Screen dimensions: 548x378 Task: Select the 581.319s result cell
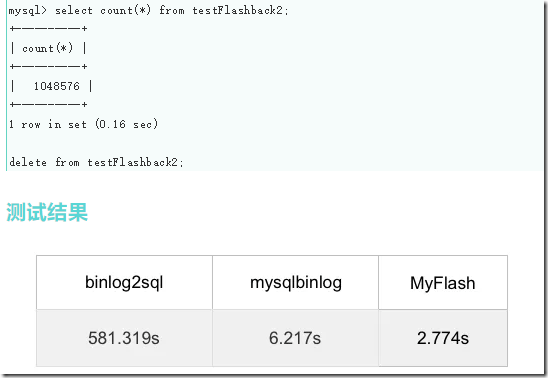click(124, 338)
